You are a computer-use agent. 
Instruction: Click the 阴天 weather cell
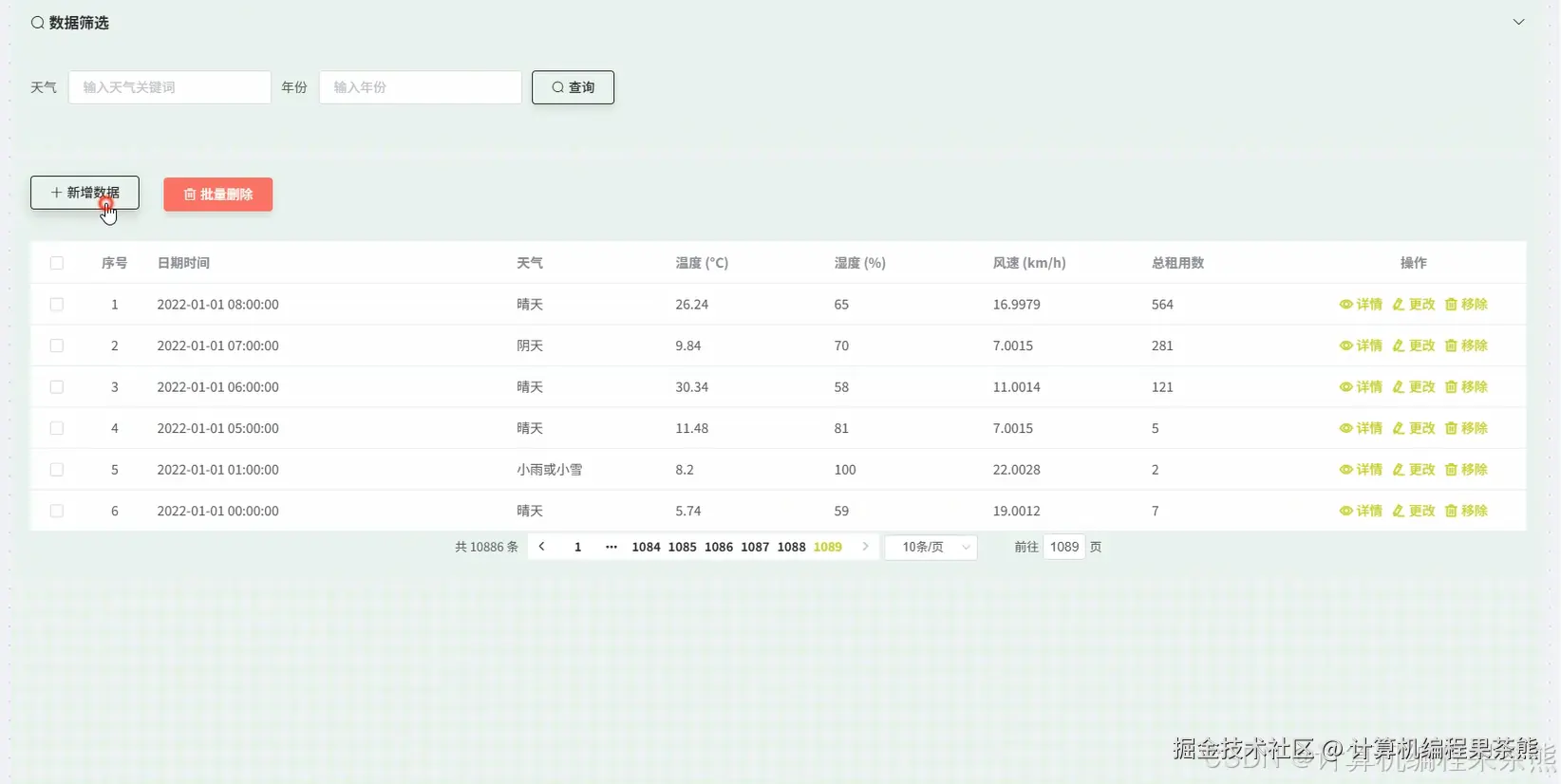530,345
